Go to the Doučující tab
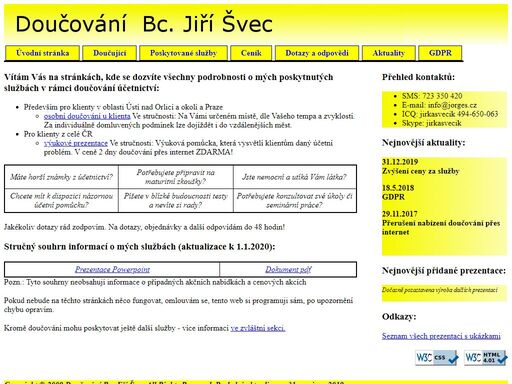Viewport: 512px width, 384px height. (x=110, y=53)
